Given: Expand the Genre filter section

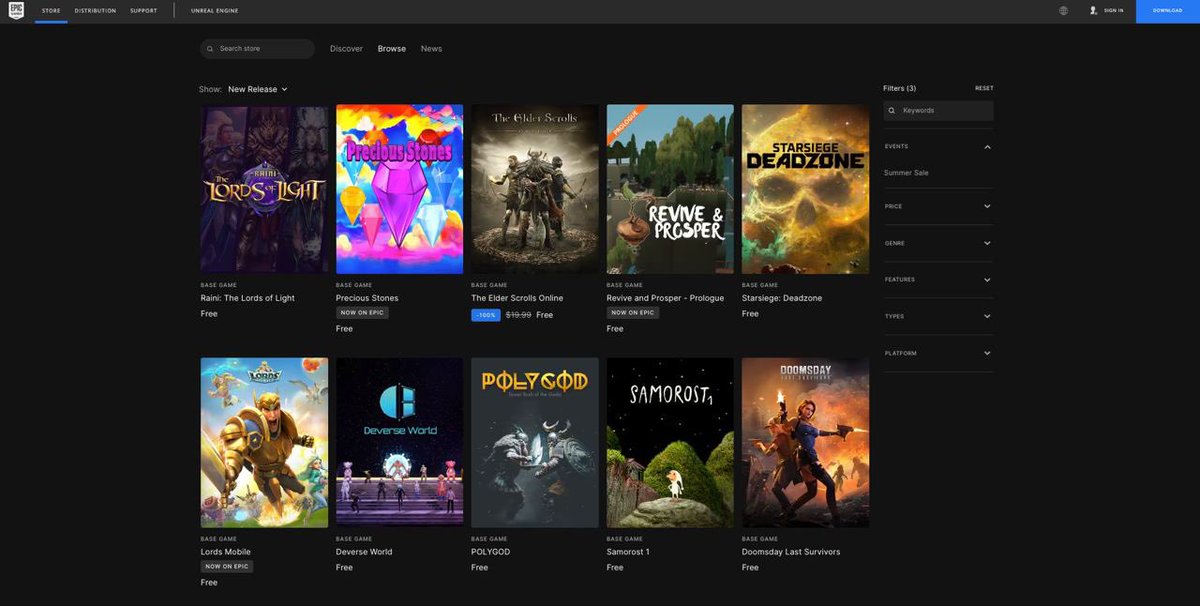Looking at the screenshot, I should [938, 243].
